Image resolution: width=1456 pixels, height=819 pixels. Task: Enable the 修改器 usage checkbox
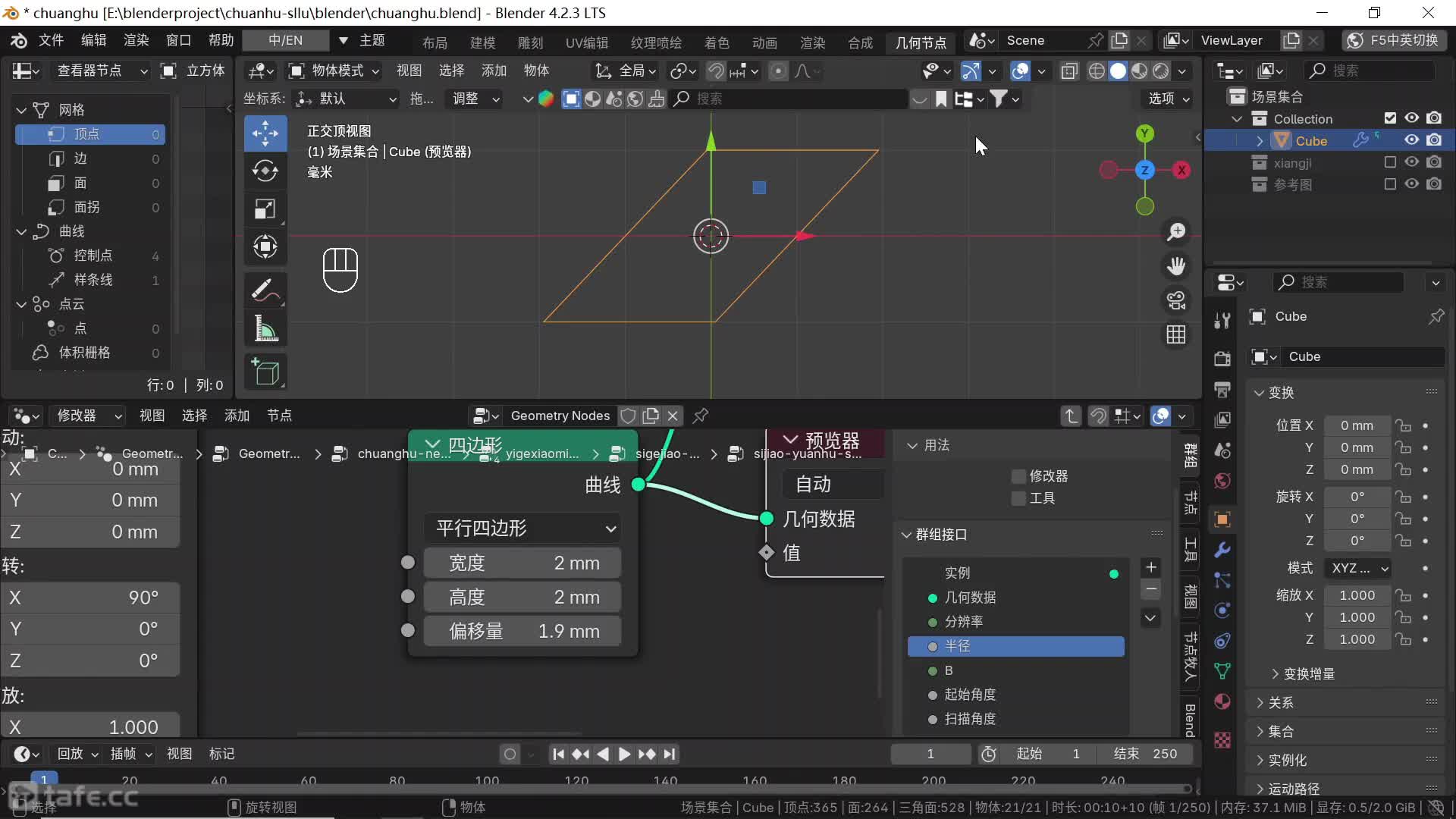1018,476
